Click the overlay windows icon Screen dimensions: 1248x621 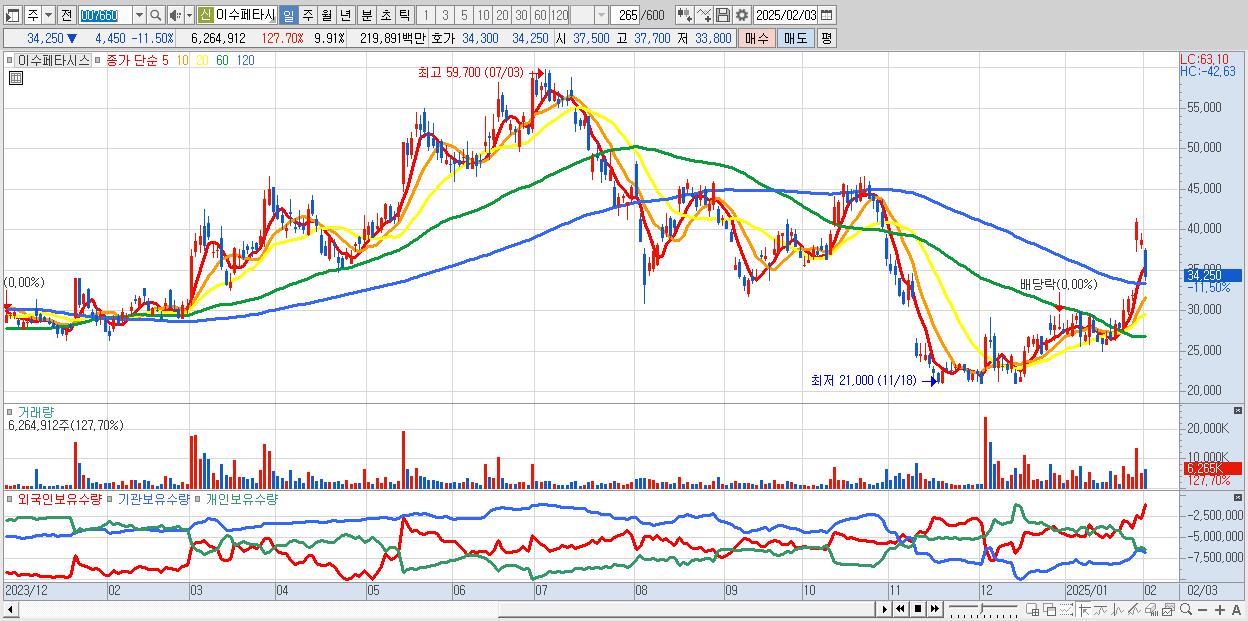[x=1050, y=610]
